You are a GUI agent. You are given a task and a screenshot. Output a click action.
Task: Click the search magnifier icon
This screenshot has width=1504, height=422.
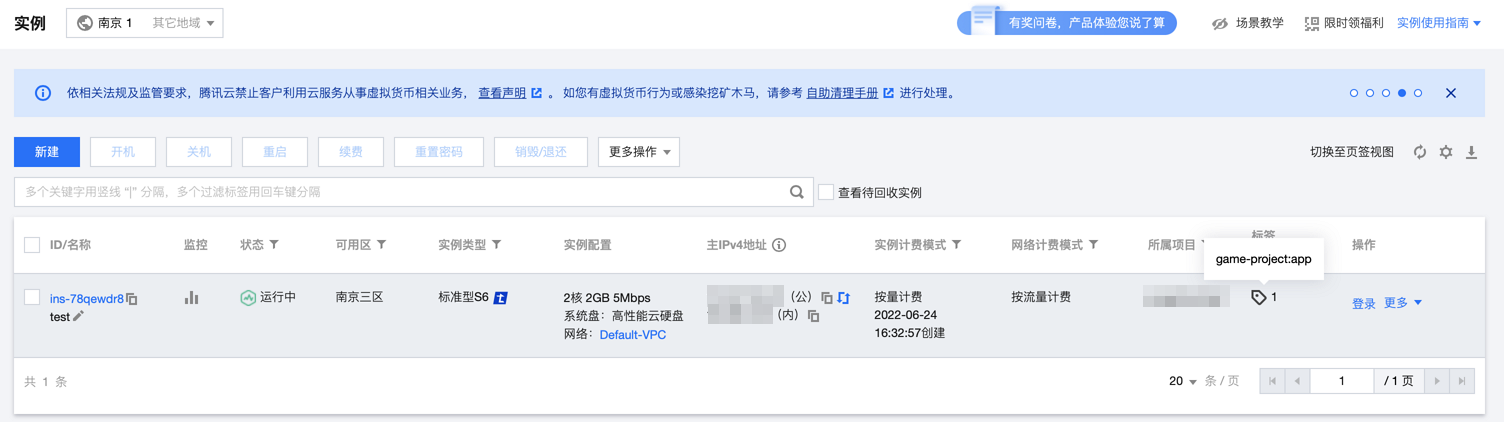click(796, 192)
